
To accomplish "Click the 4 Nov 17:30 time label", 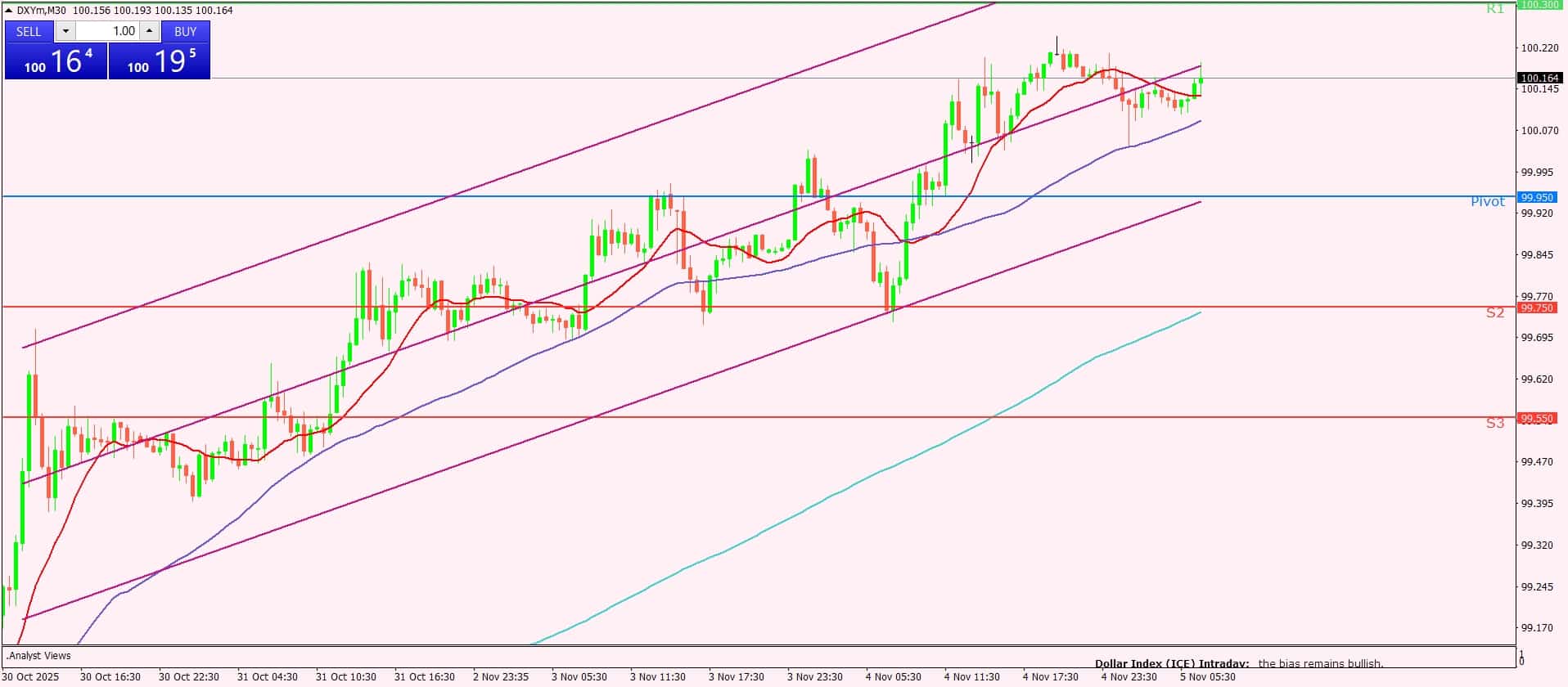I will 1050,677.
